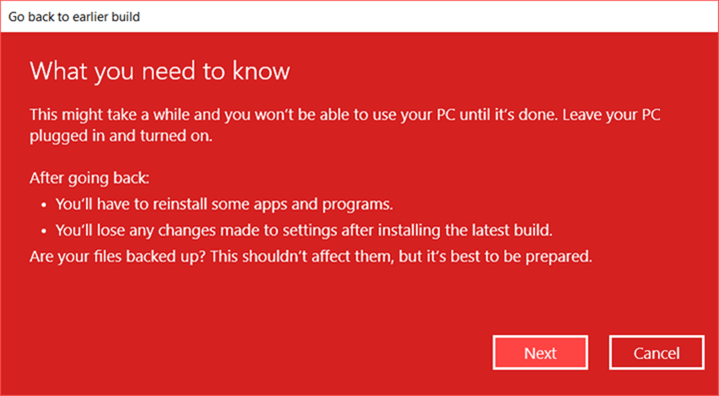Click bullet dot before 'reinstall some apps'
This screenshot has width=719, height=396.
pos(44,205)
